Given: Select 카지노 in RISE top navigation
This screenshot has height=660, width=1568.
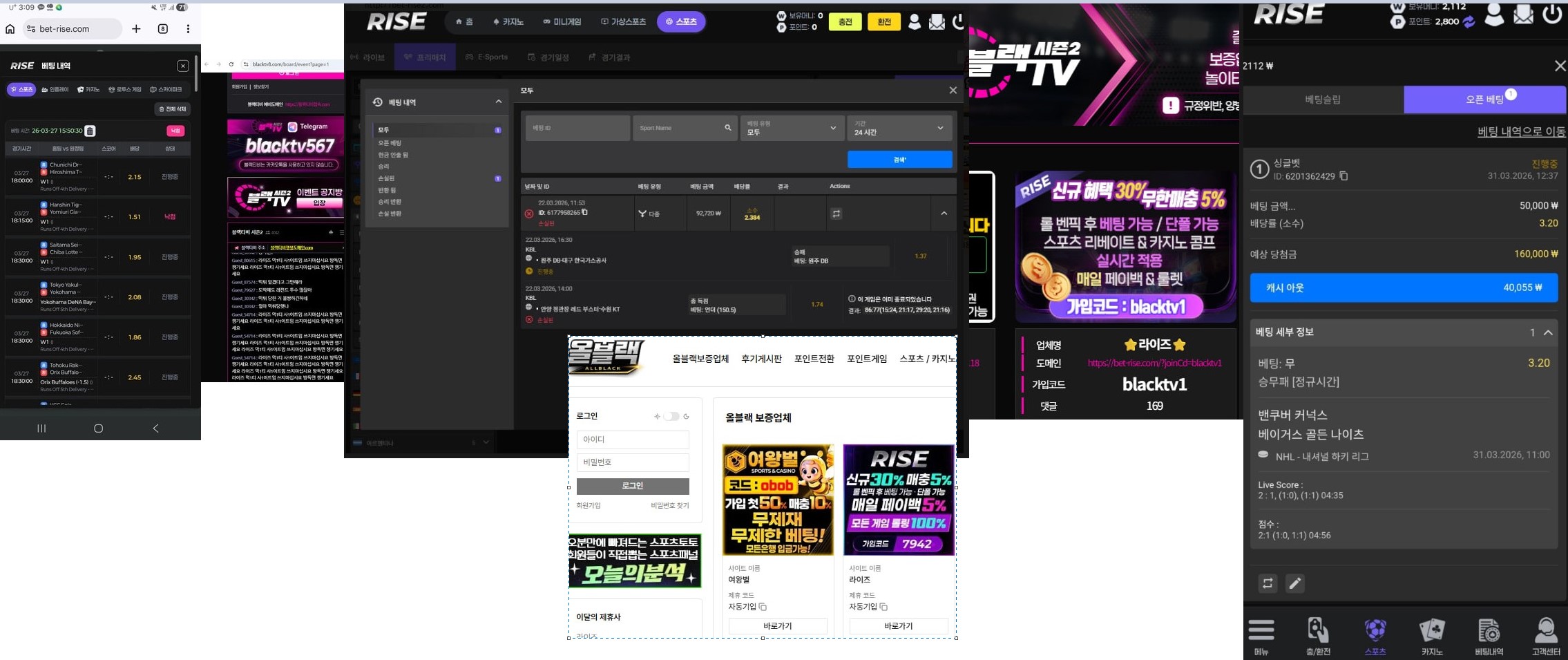Looking at the screenshot, I should [x=508, y=22].
